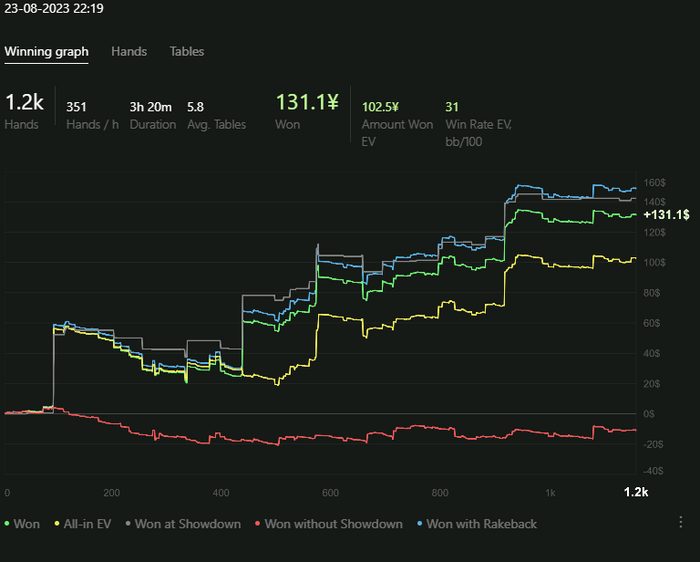Hide the Won at Showdown series label

click(188, 524)
